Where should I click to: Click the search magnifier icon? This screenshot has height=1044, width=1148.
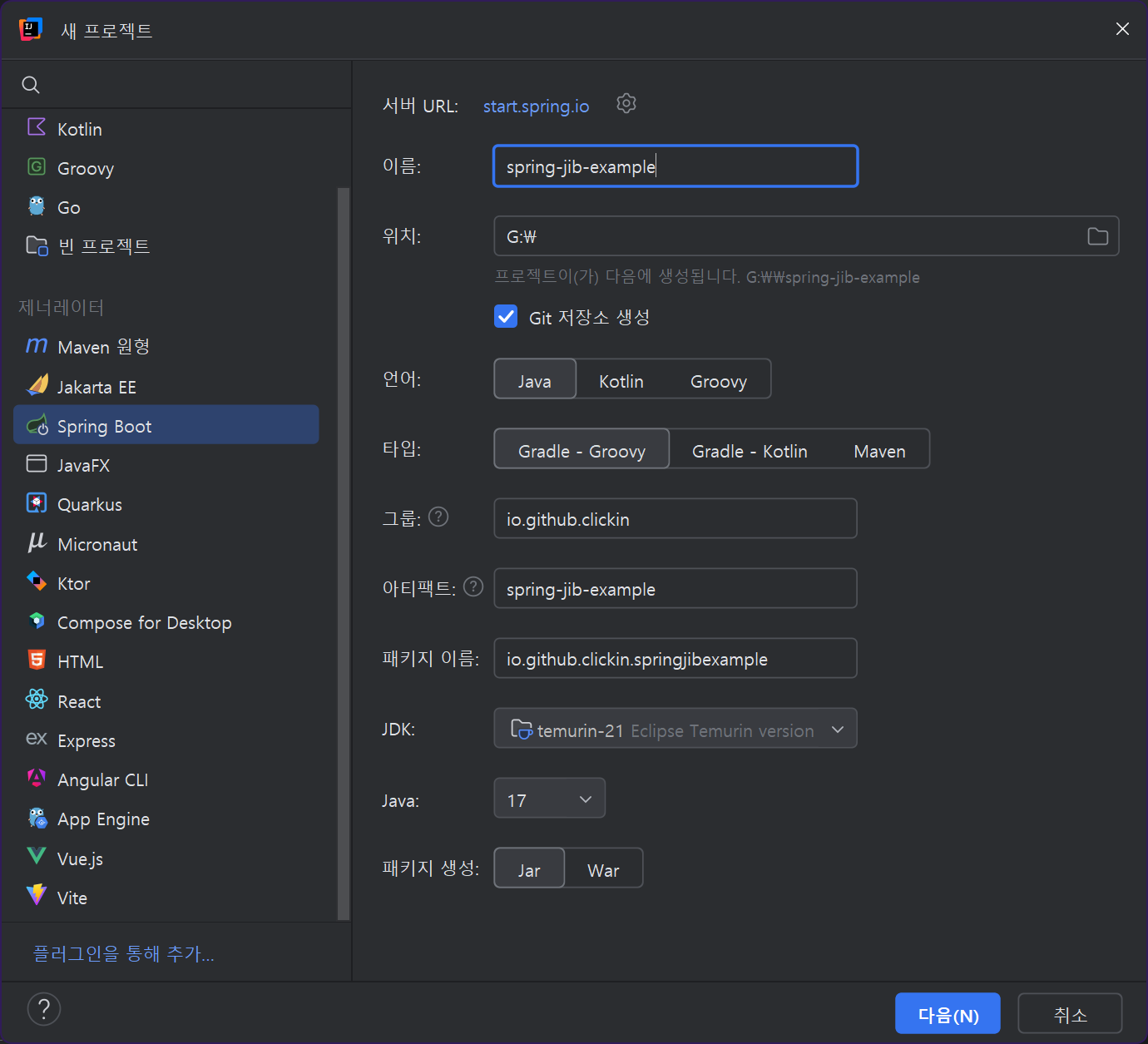pos(31,85)
